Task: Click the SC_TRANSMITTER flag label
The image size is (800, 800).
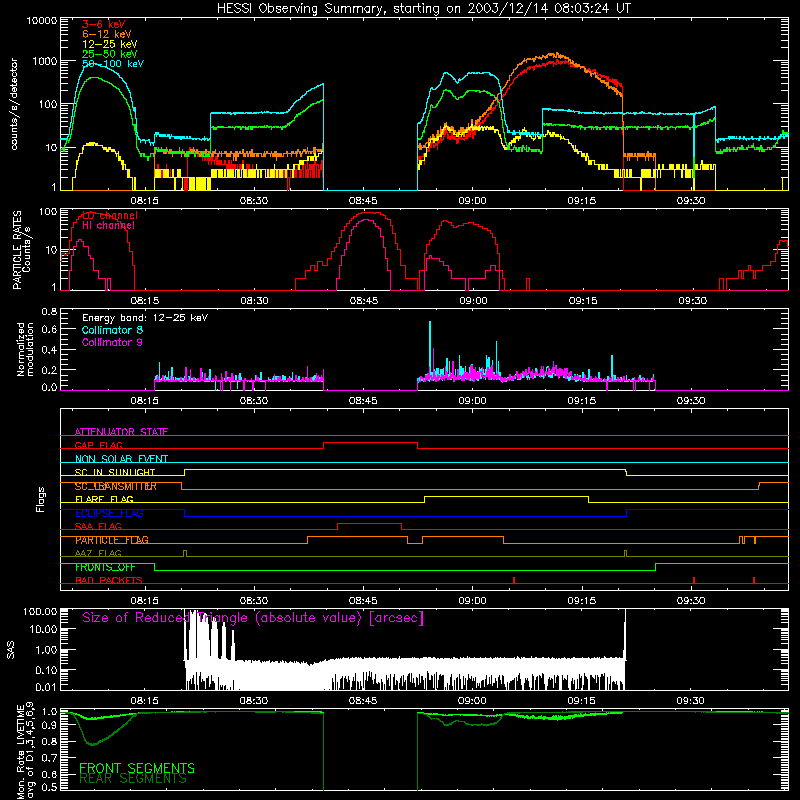Action: (x=116, y=486)
